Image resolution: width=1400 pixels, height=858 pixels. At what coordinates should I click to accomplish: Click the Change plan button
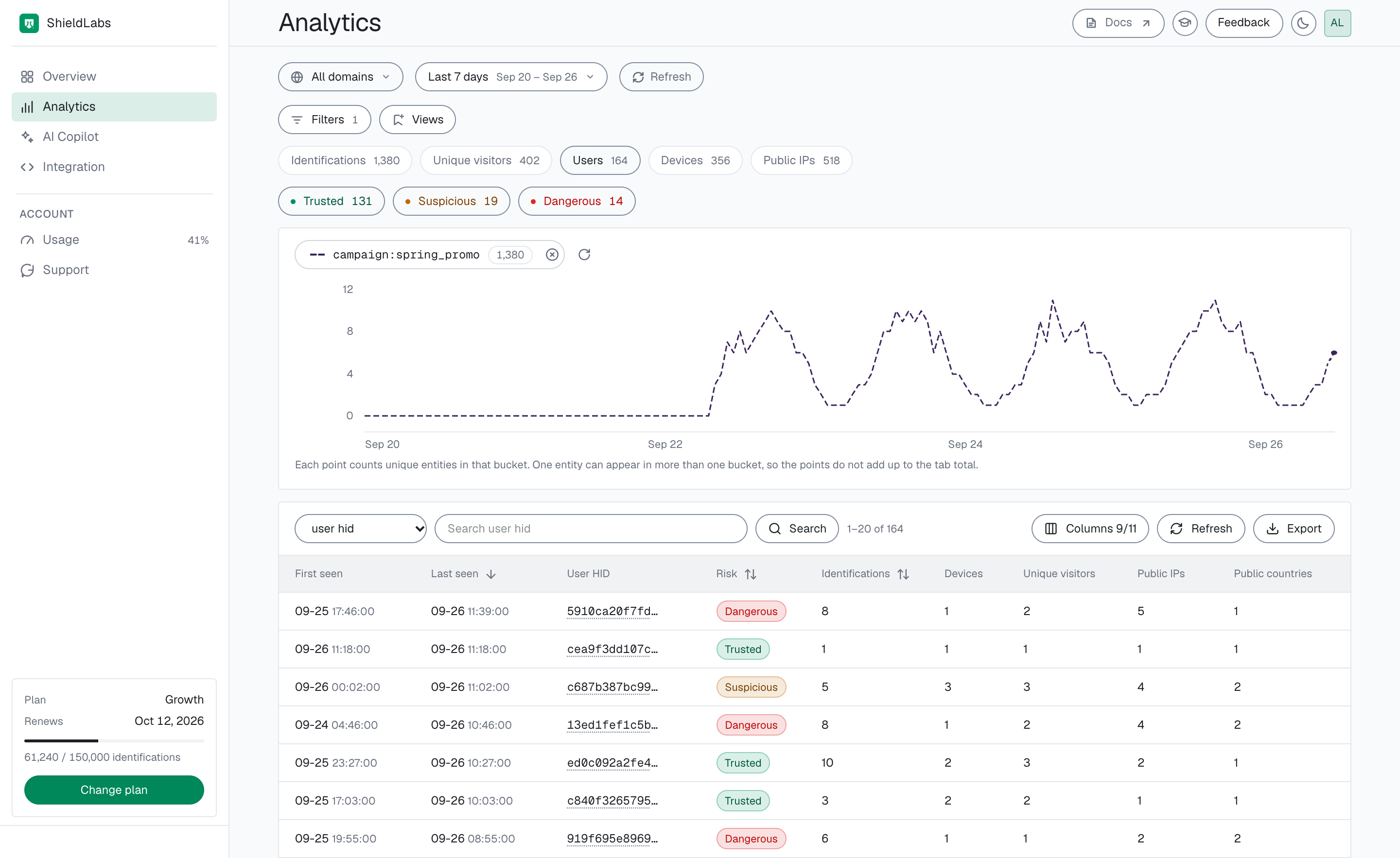pos(114,790)
